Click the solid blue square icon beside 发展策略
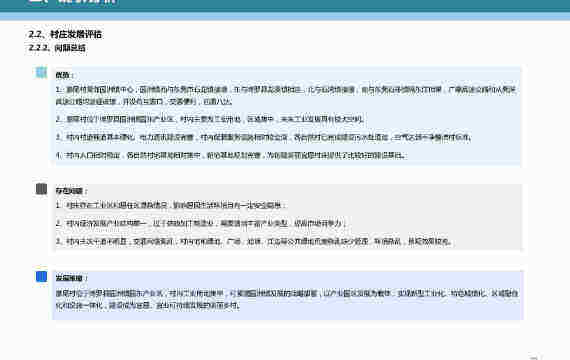570x360 pixels. click(41, 276)
